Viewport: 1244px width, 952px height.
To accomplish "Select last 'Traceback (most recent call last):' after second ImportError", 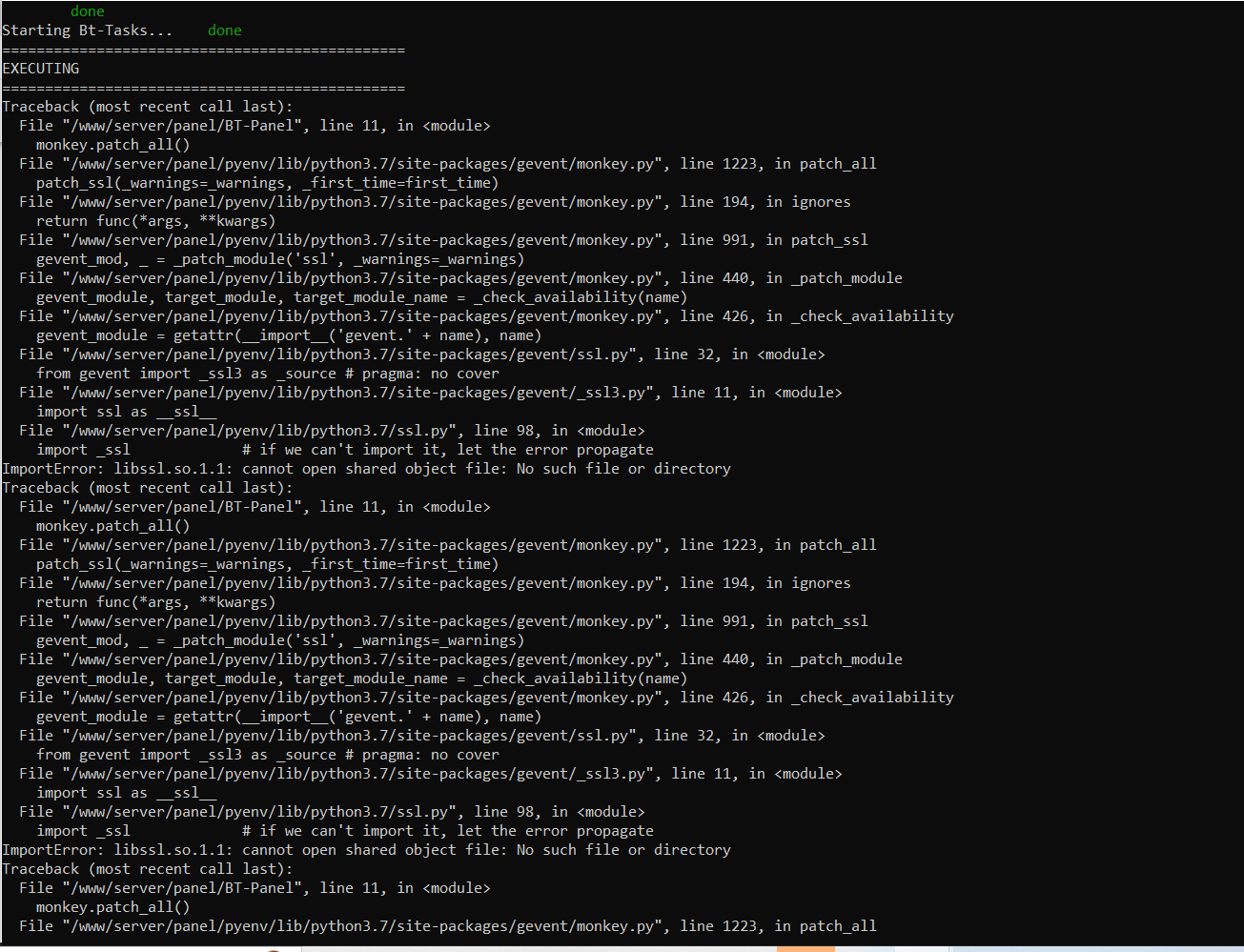I will tap(148, 869).
